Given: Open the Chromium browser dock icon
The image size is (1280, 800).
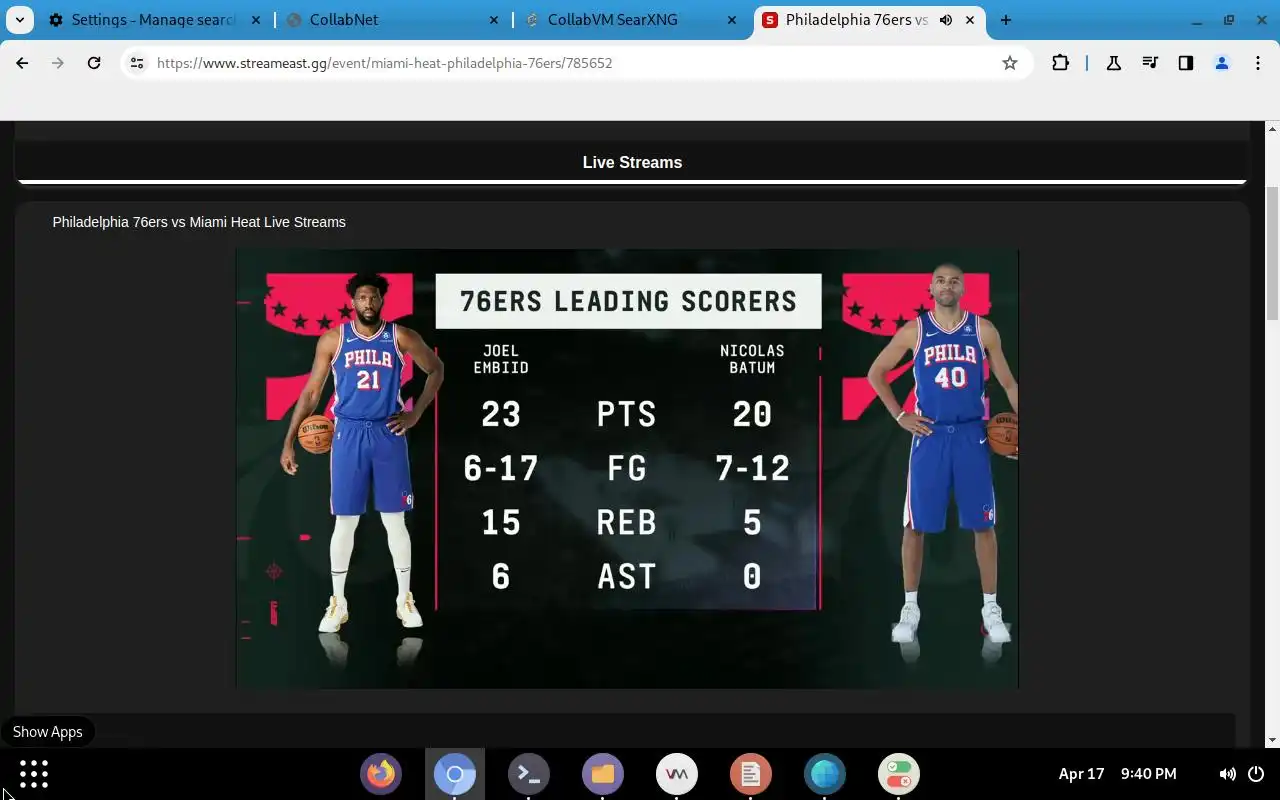Looking at the screenshot, I should click(x=455, y=774).
